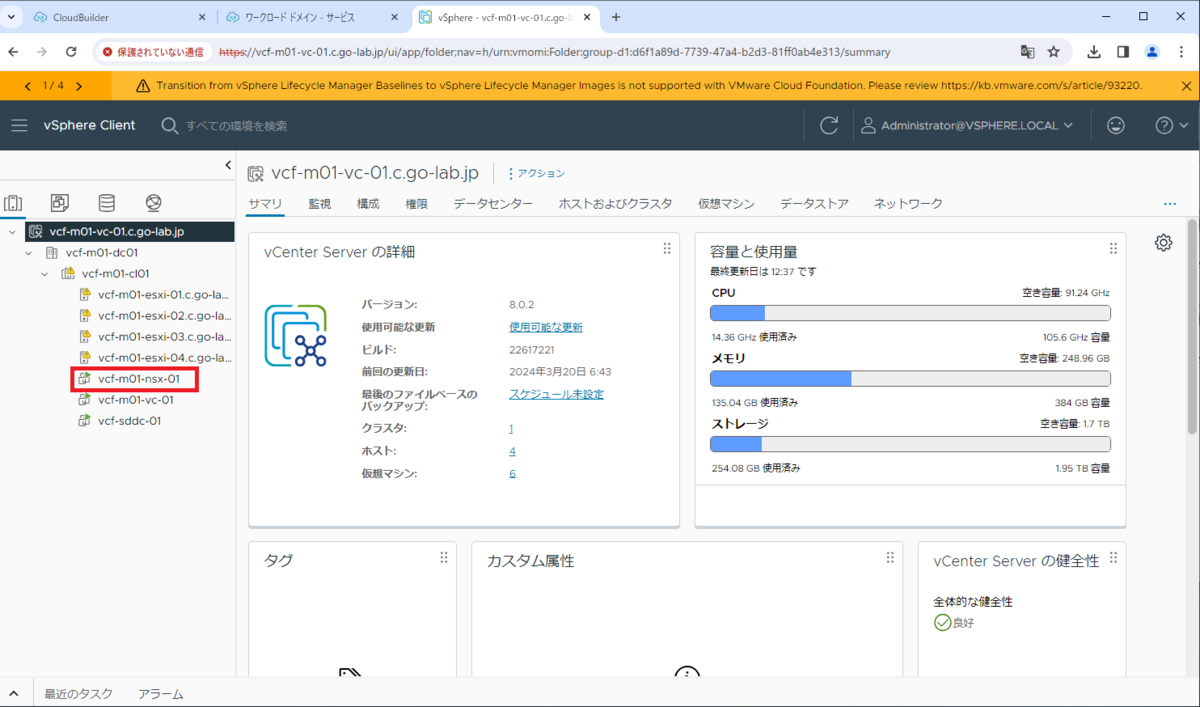Click the 使用可能な更新 link
1200x707 pixels.
click(546, 327)
